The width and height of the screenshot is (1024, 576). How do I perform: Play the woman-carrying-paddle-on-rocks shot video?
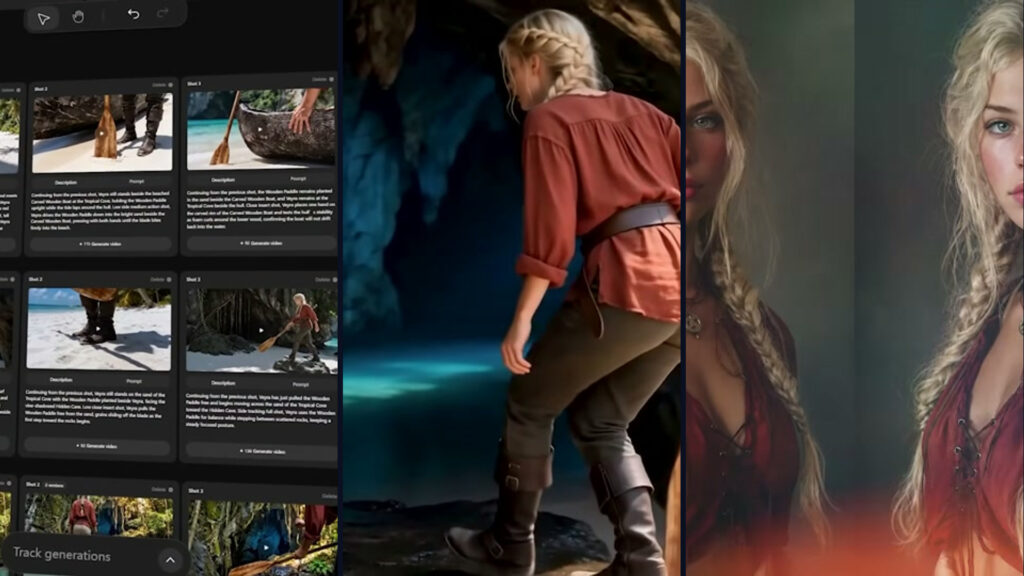[261, 330]
